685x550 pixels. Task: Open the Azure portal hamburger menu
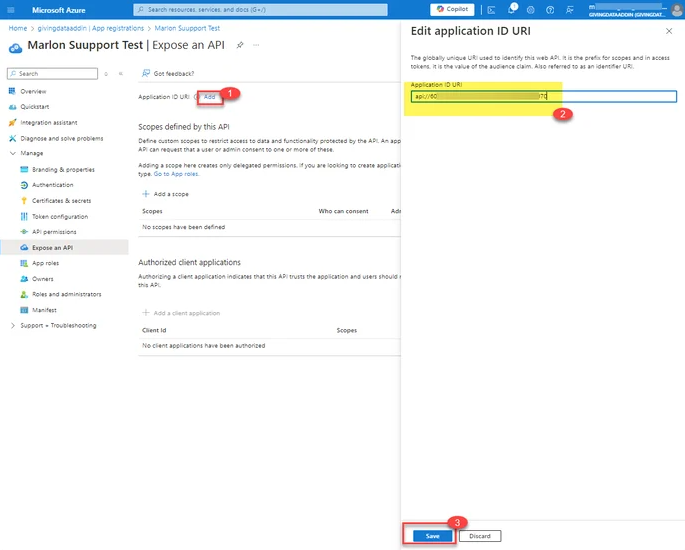tap(11, 10)
